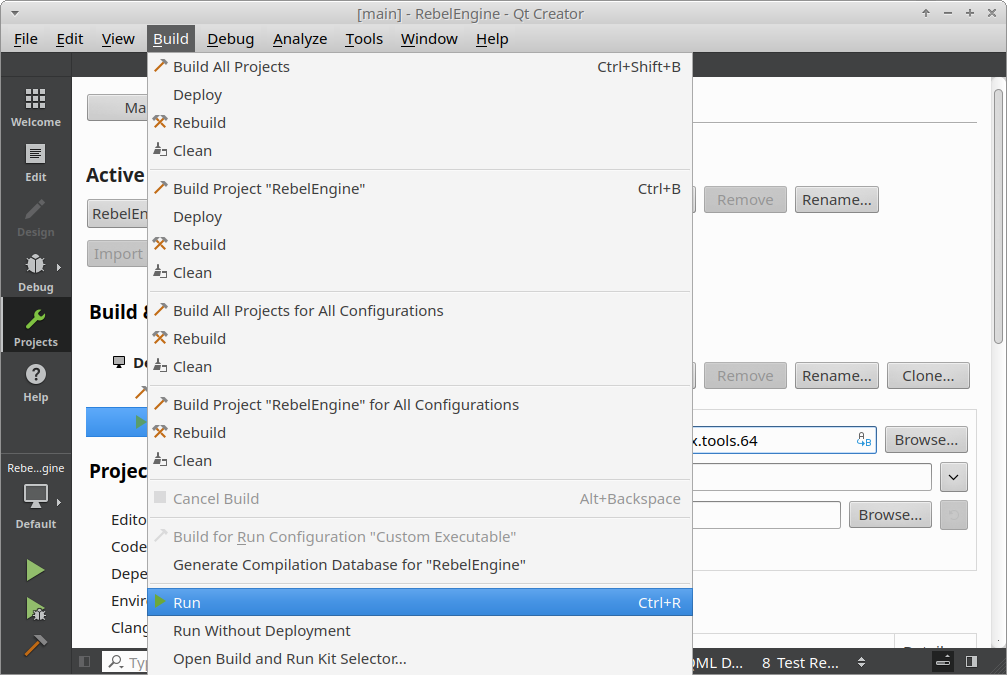Viewport: 1007px width, 675px height.
Task: Click the command line arguments field
Action: [812, 477]
